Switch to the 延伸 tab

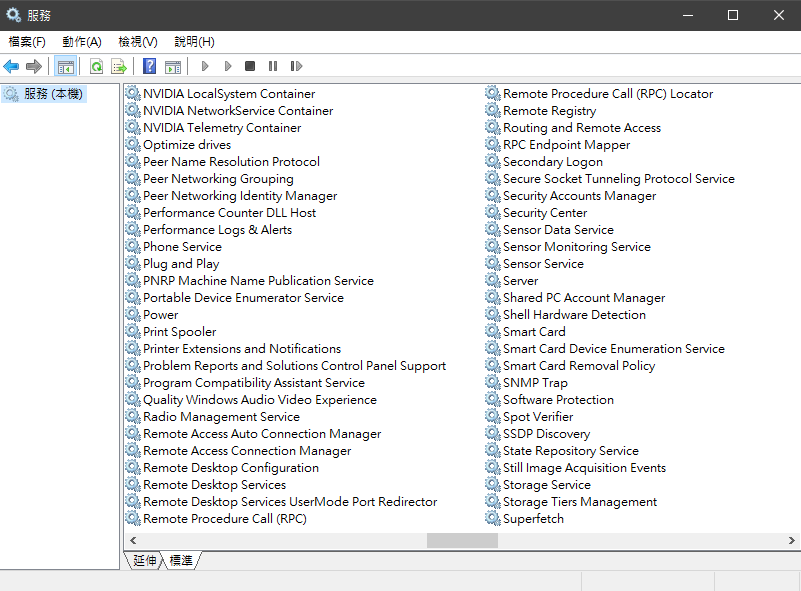[145, 560]
